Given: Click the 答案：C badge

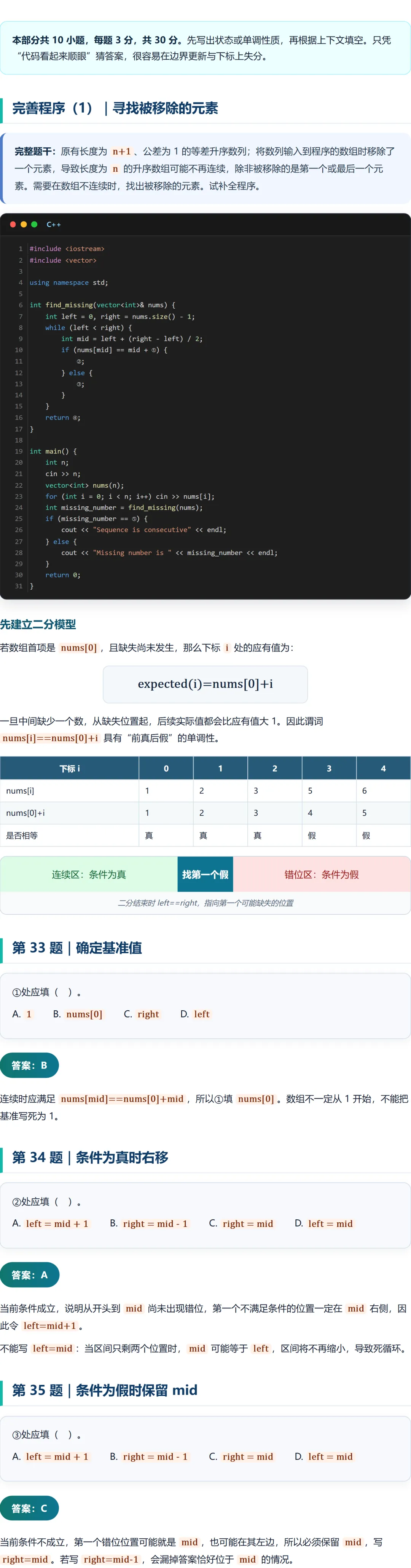Looking at the screenshot, I should pos(29,1508).
